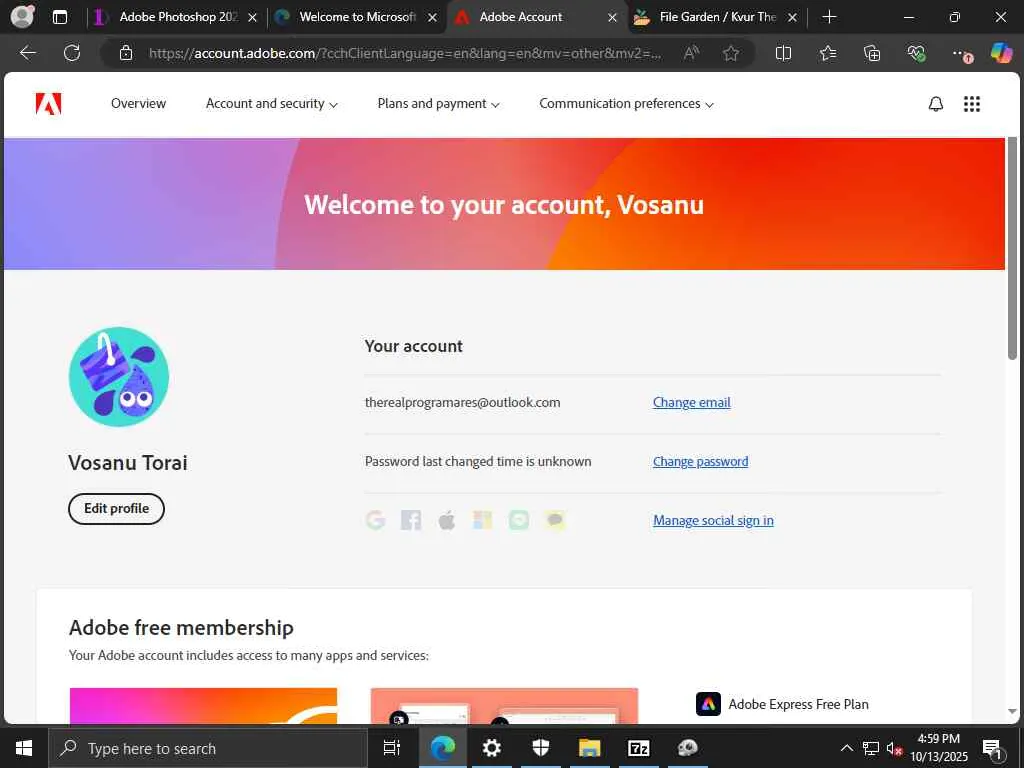Close the Adobe Photoshop tab
This screenshot has width=1024, height=768.
[252, 18]
